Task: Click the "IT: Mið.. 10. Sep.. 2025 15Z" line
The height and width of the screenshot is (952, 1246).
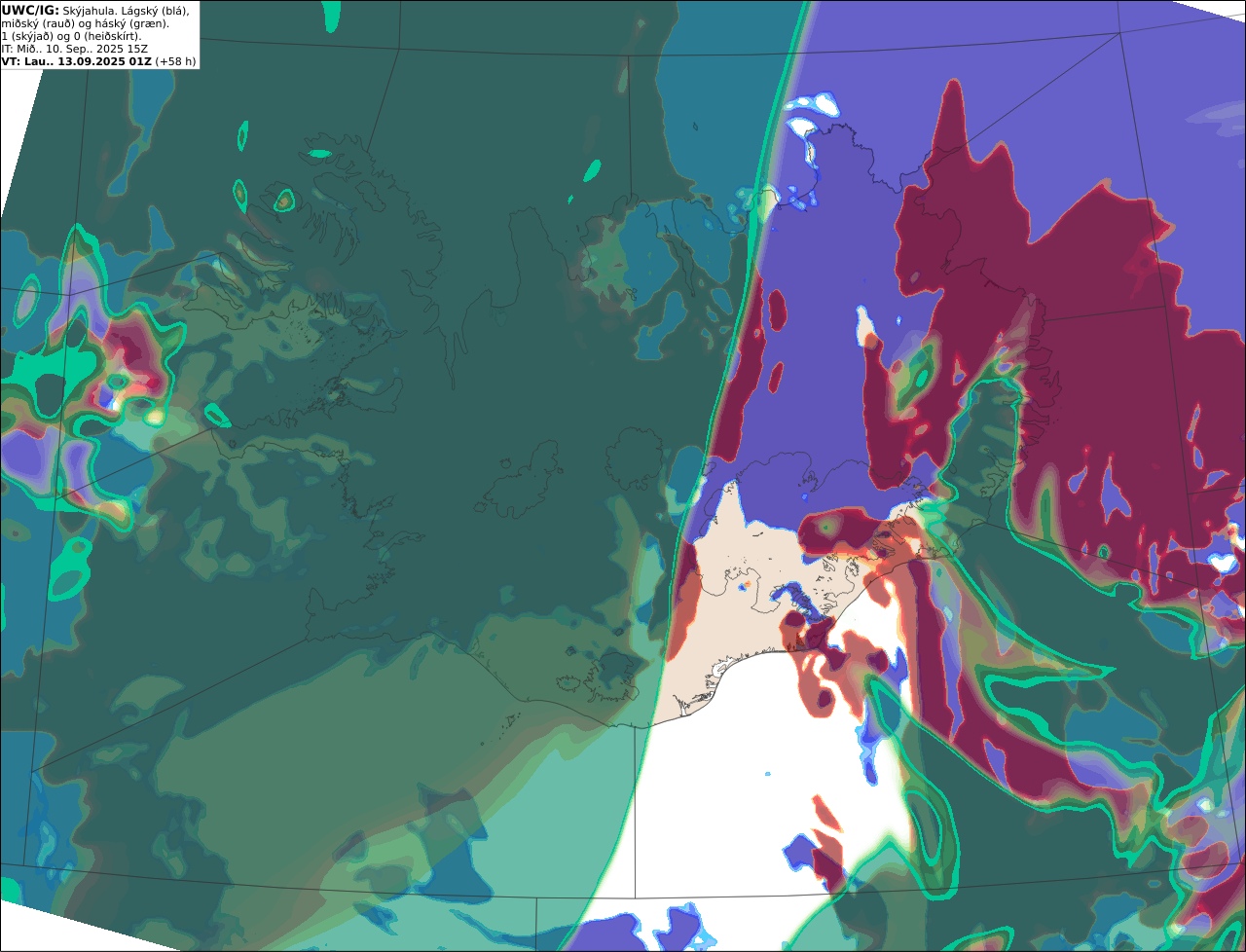Action: [x=75, y=49]
